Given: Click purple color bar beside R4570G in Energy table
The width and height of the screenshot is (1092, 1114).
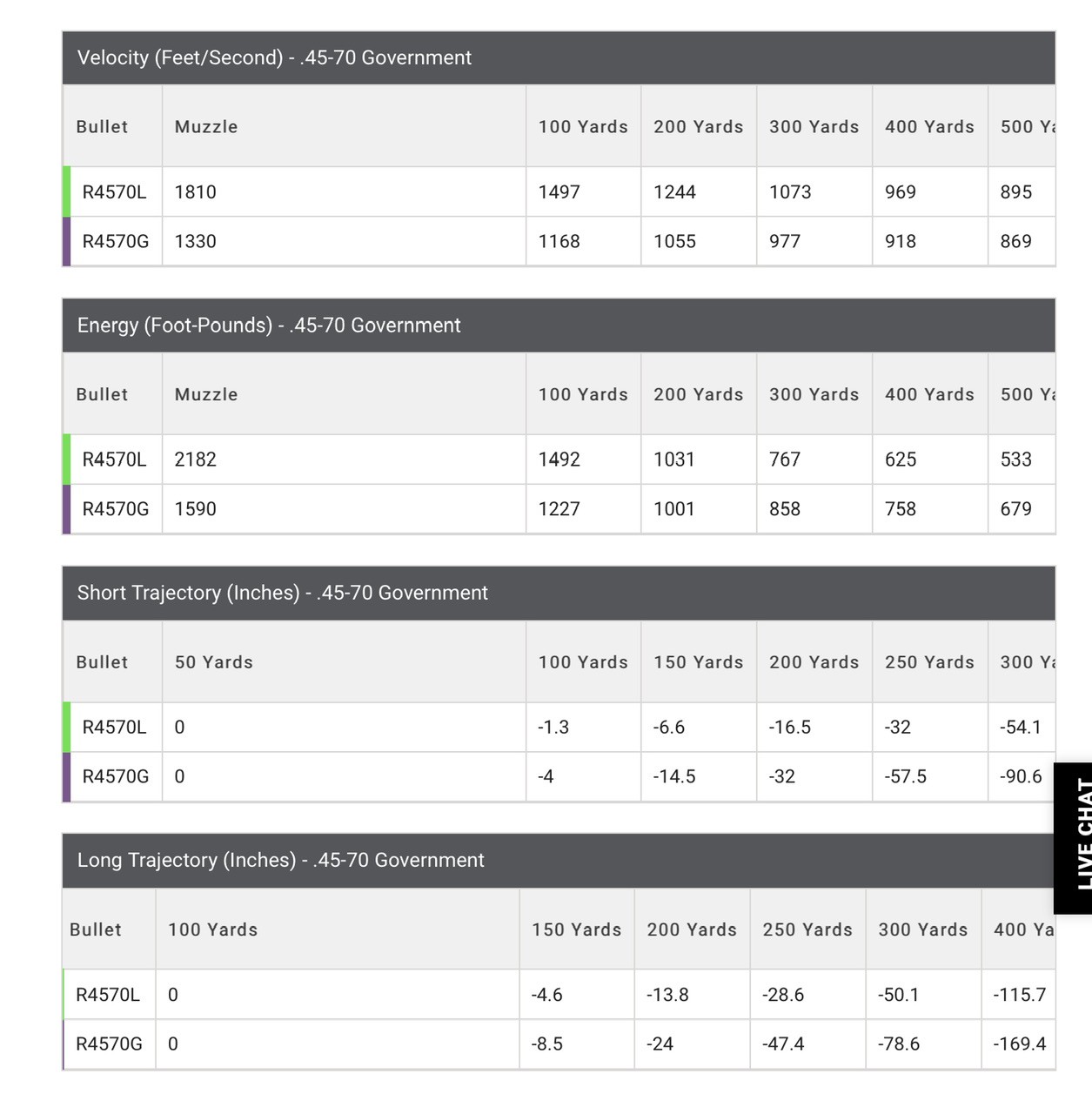Looking at the screenshot, I should point(67,509).
